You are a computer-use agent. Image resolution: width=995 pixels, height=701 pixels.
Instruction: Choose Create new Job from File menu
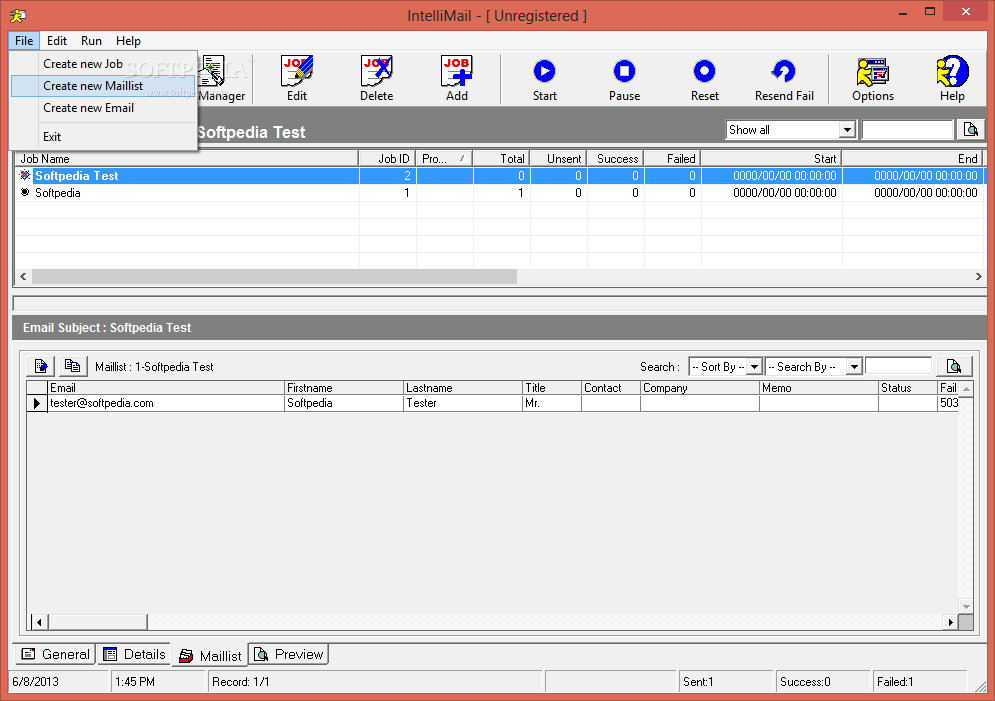[103, 63]
